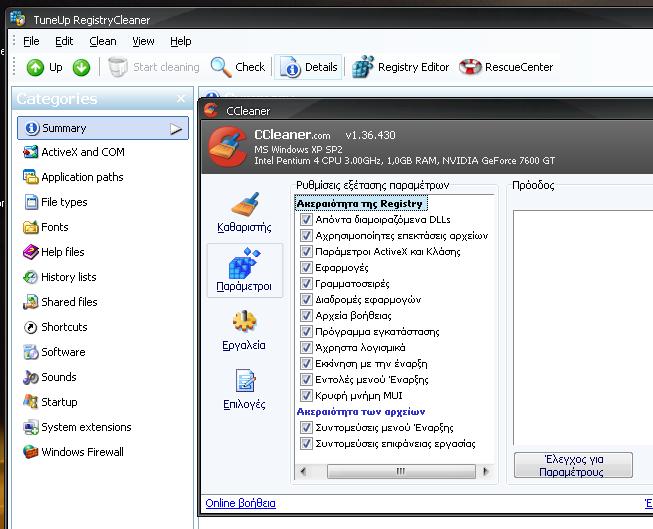Click the CCleaner logo in the header
The image size is (653, 529).
tap(228, 147)
